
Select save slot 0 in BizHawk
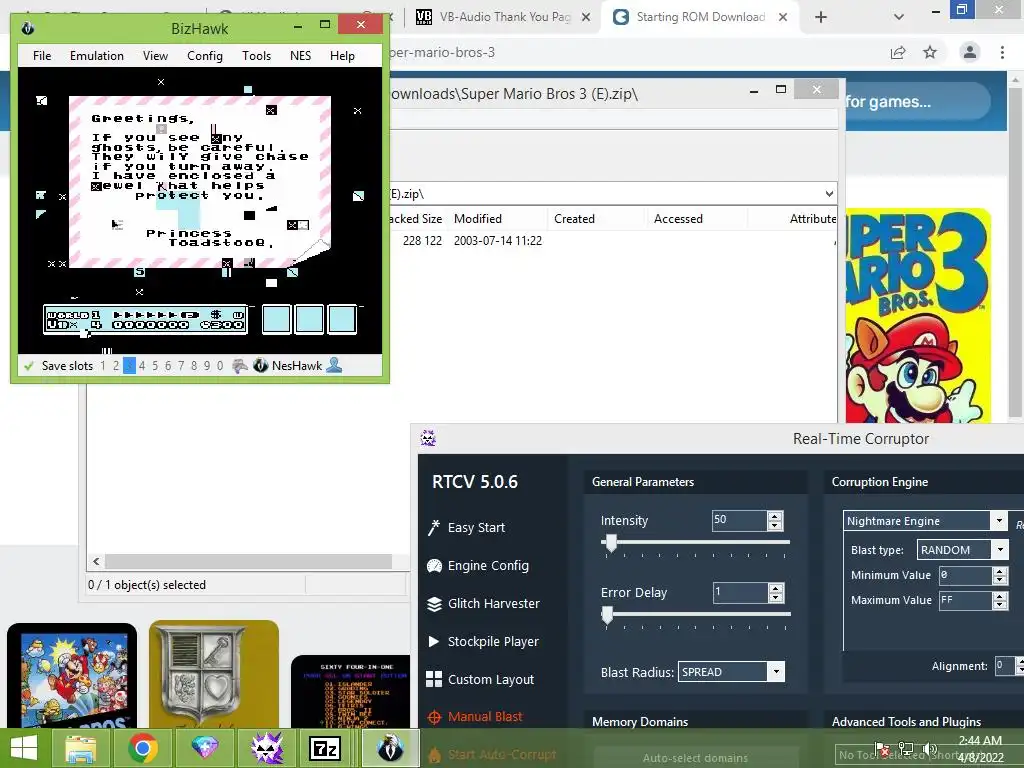(219, 366)
